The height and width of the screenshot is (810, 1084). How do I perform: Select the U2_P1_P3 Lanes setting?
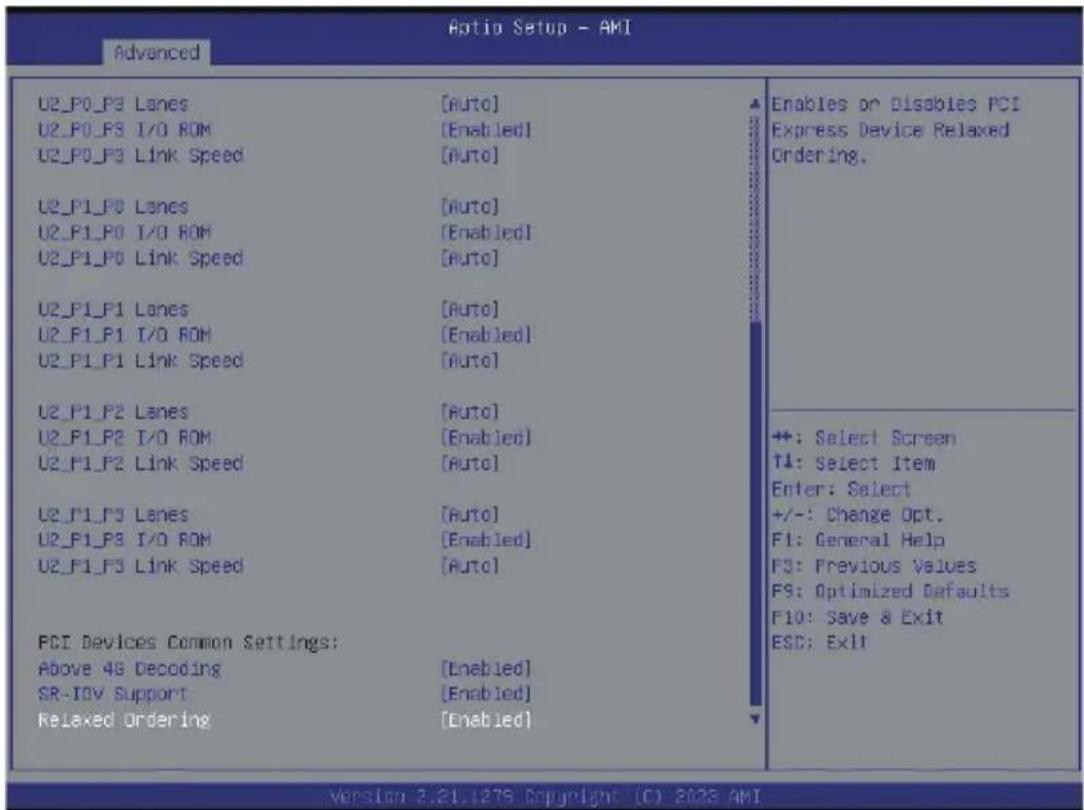113,514
